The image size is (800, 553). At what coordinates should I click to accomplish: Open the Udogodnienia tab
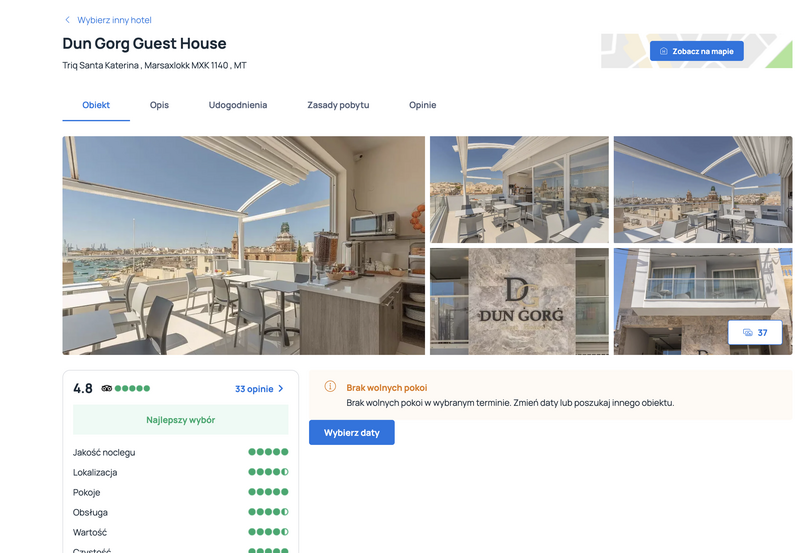click(238, 105)
